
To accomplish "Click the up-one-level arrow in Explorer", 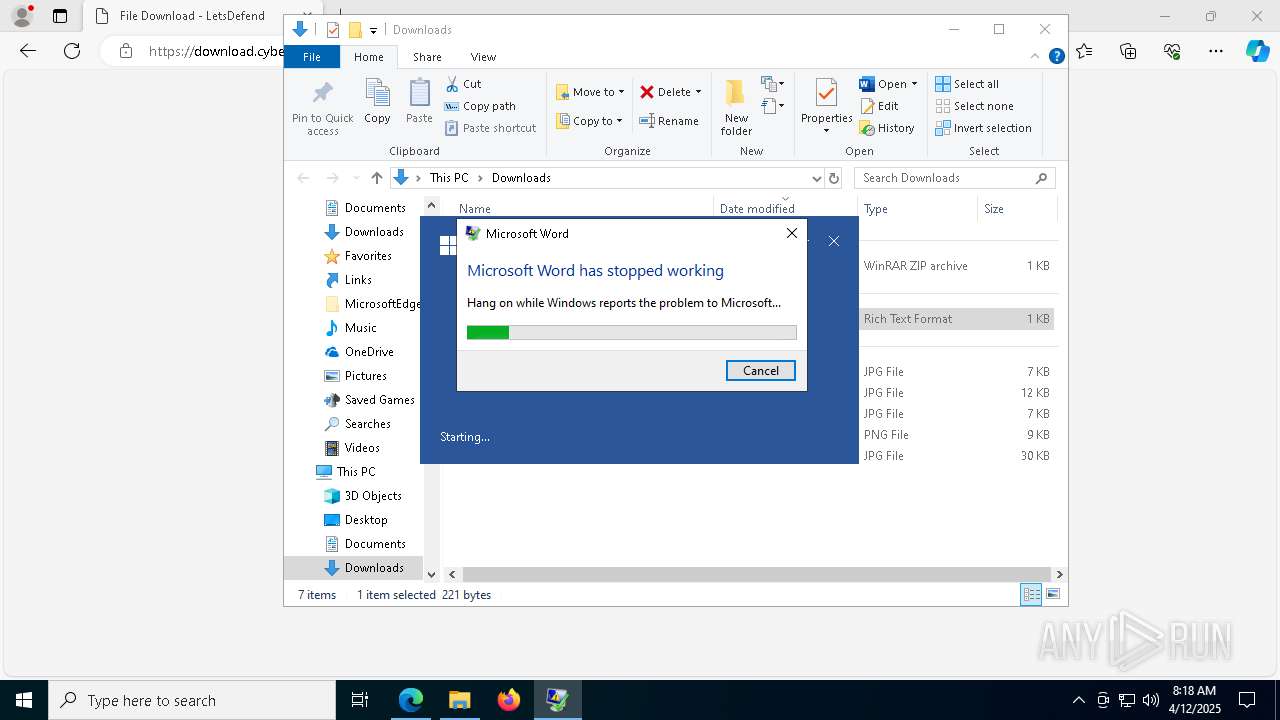I will point(377,178).
